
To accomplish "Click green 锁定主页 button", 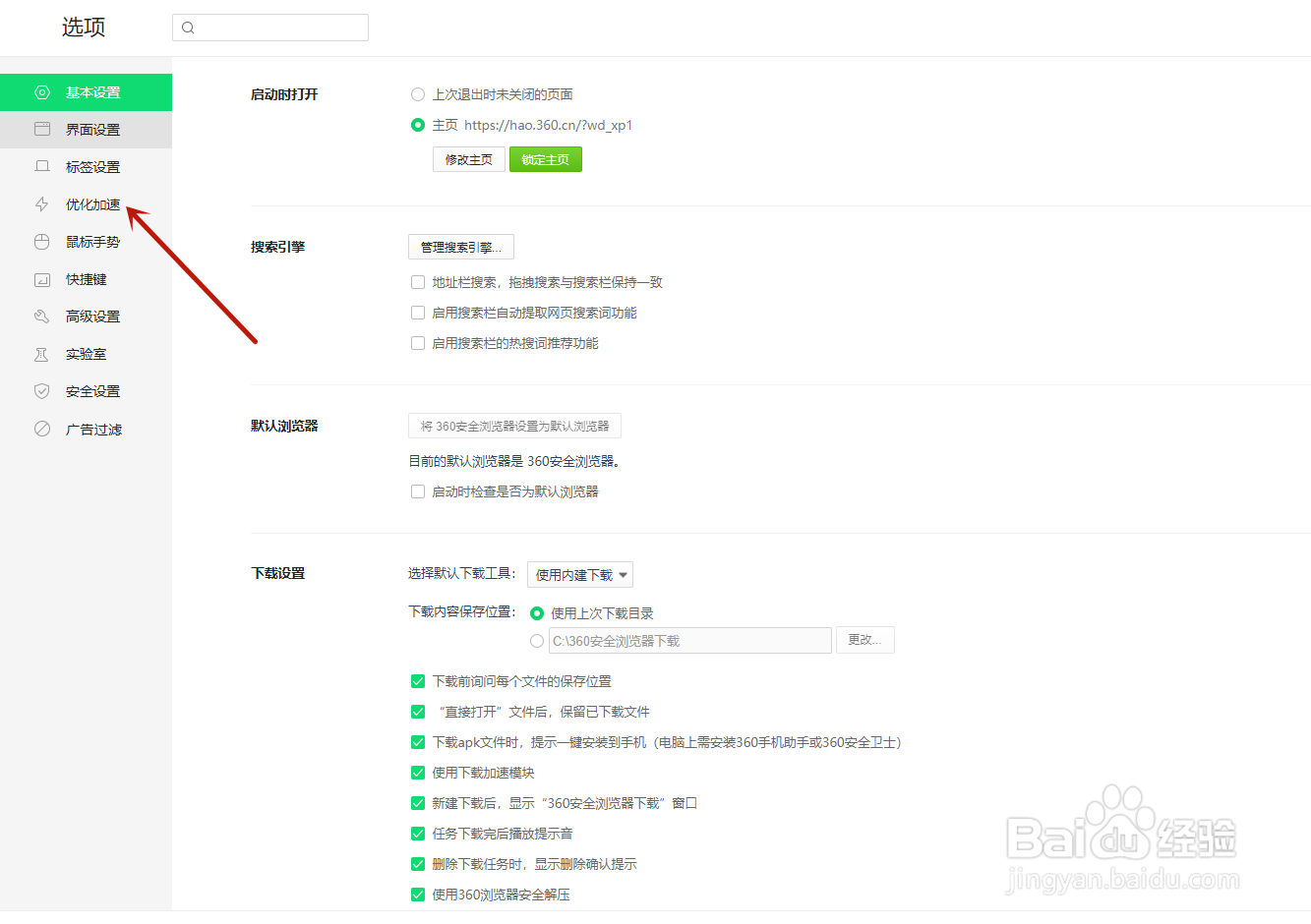I will click(x=546, y=159).
